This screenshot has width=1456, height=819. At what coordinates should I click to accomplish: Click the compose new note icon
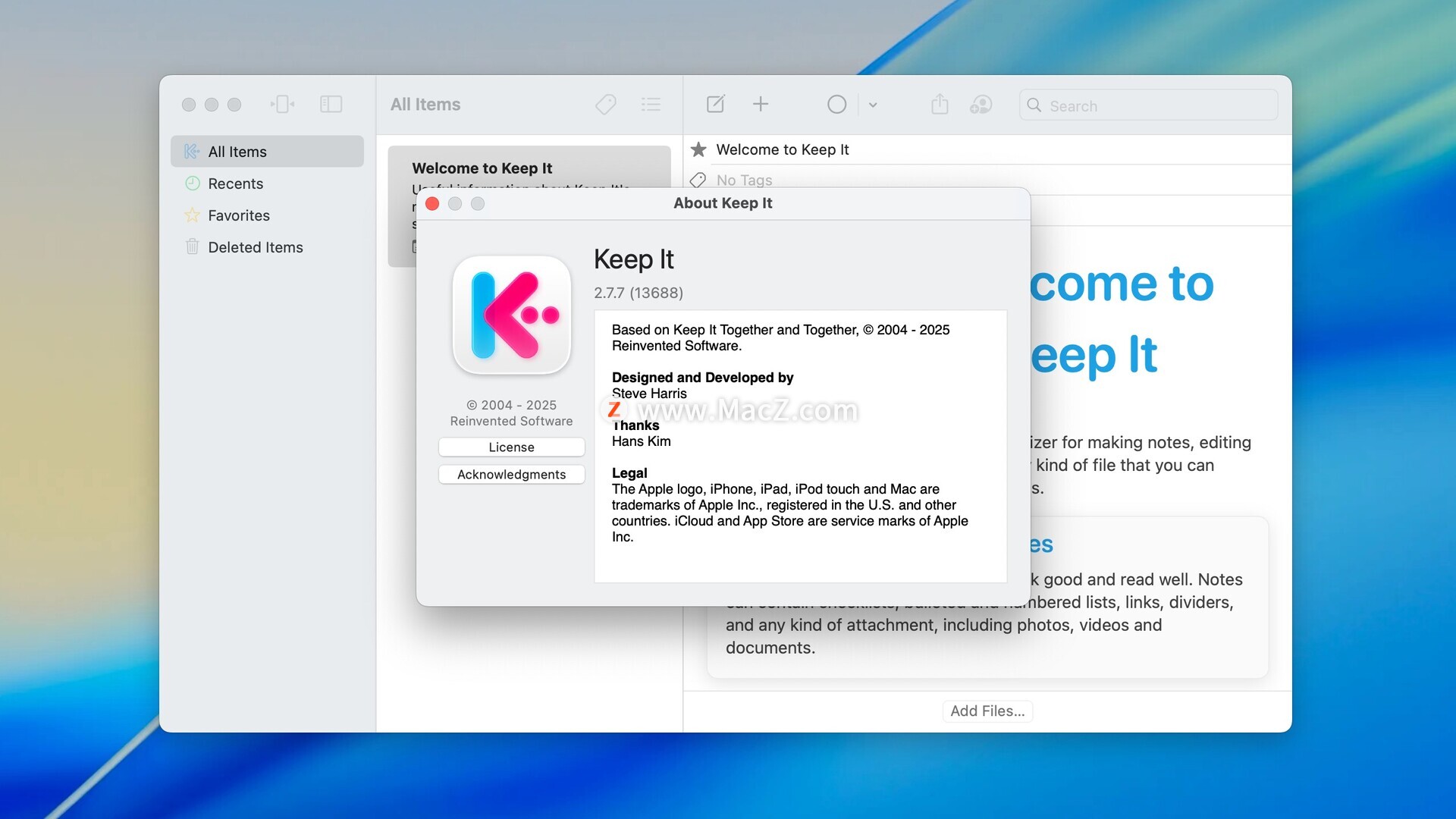[715, 105]
